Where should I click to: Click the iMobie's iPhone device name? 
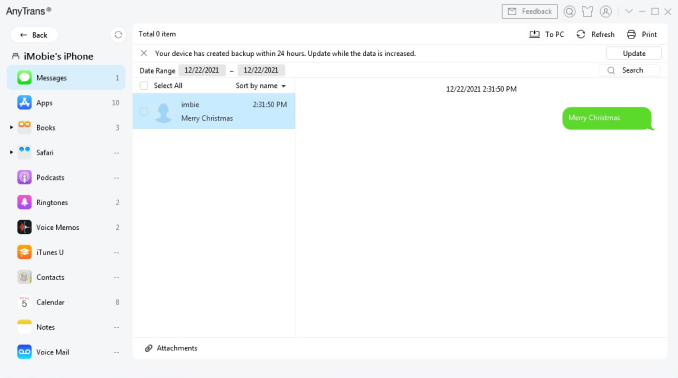[58, 56]
